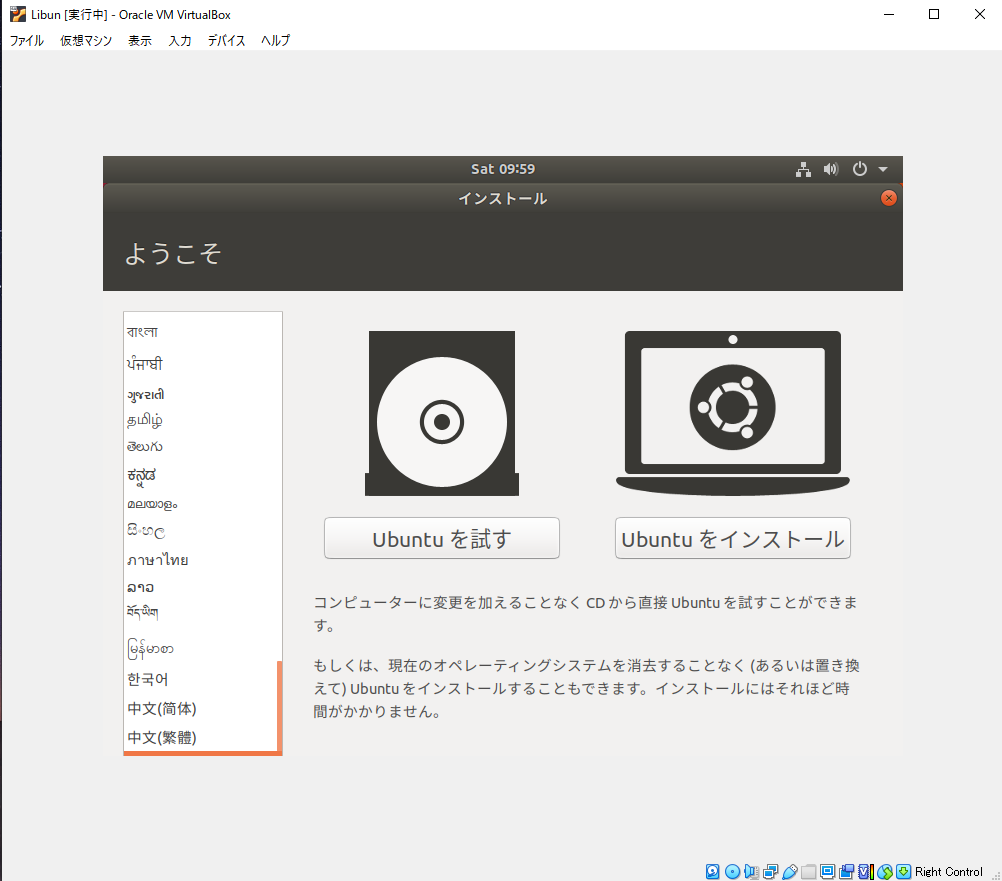Click the keyboard capture arrow icon
This screenshot has height=881, width=1002.
[904, 871]
